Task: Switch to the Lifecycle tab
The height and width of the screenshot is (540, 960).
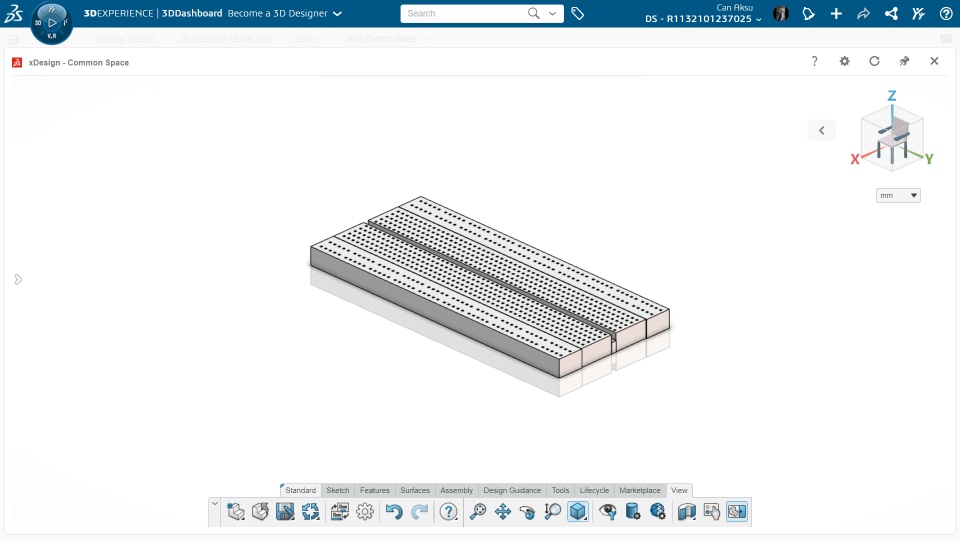Action: (594, 490)
